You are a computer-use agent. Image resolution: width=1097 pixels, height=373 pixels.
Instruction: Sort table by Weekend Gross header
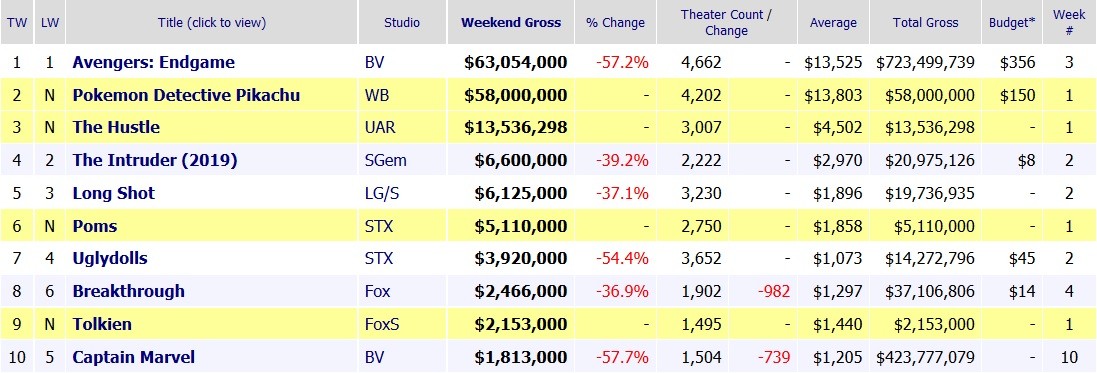pyautogui.click(x=511, y=22)
